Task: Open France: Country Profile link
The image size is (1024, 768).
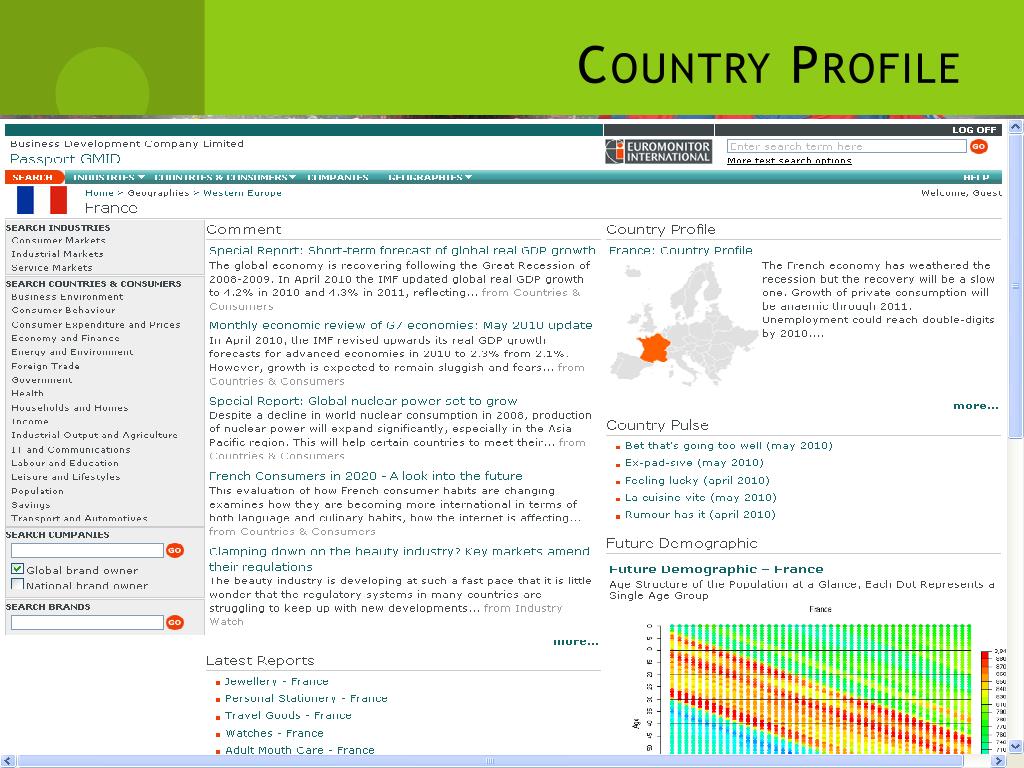Action: (680, 250)
